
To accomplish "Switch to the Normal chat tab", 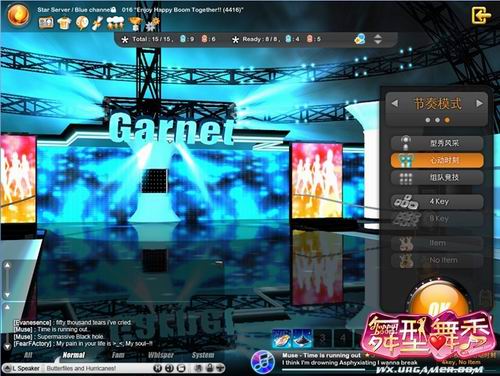I will [74, 355].
